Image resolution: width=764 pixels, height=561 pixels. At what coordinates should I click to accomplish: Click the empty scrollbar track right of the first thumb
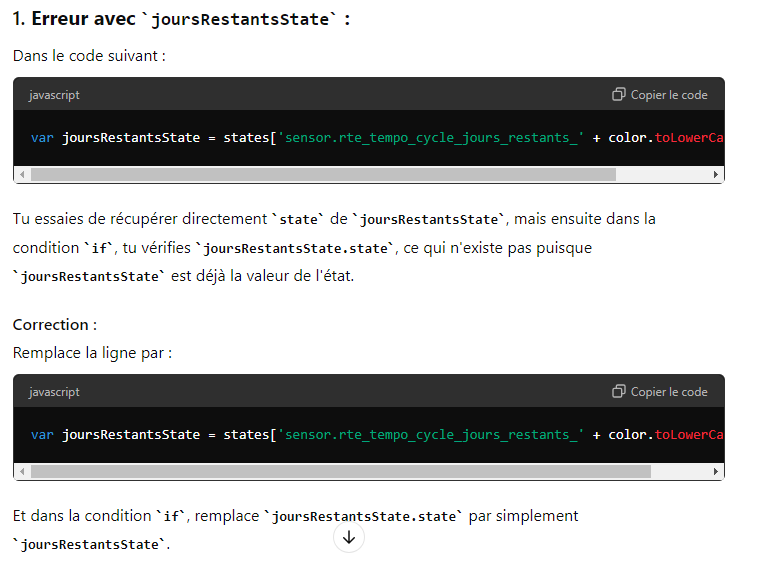tap(662, 174)
